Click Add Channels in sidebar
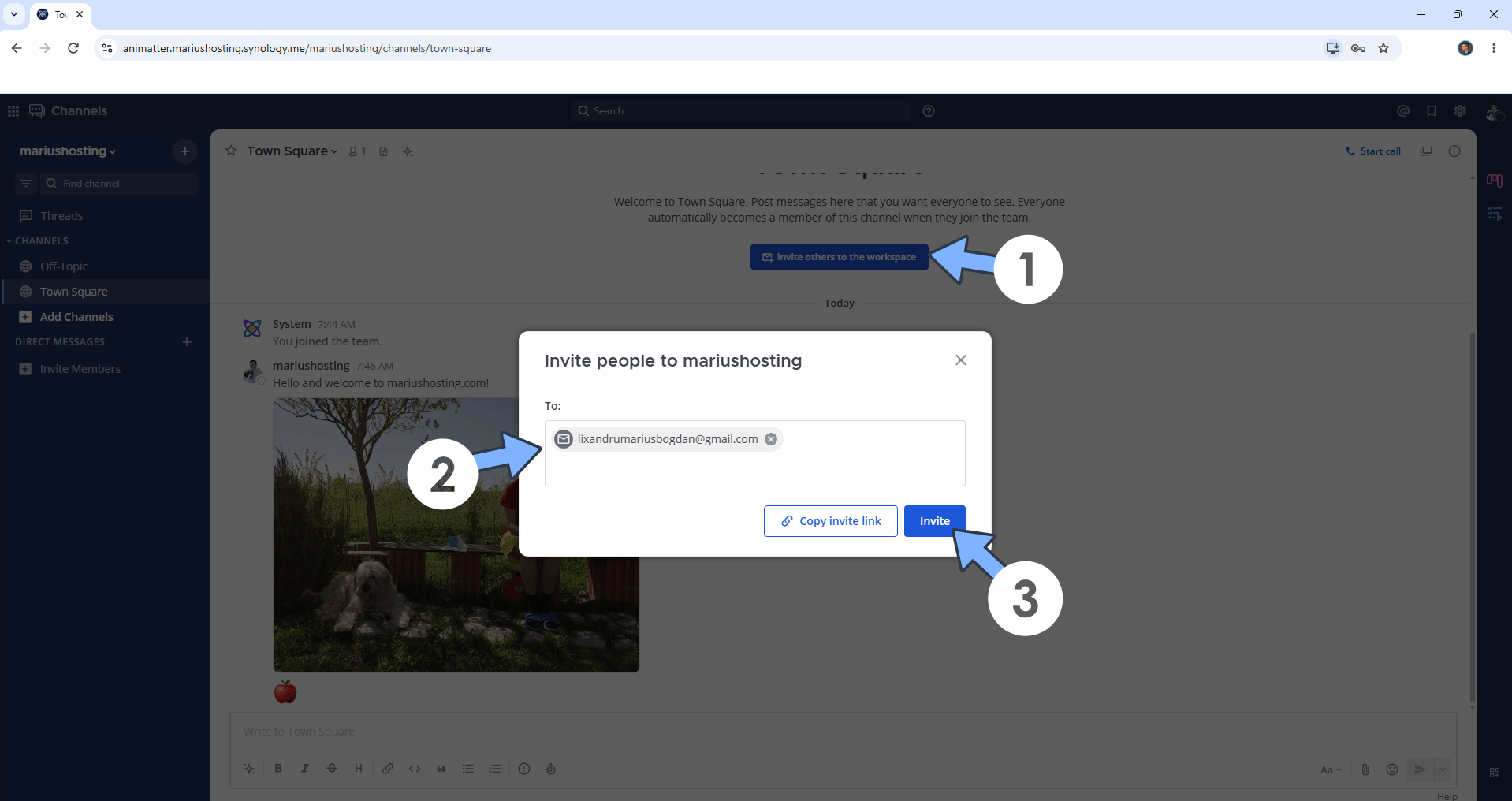This screenshot has width=1512, height=801. [106, 317]
